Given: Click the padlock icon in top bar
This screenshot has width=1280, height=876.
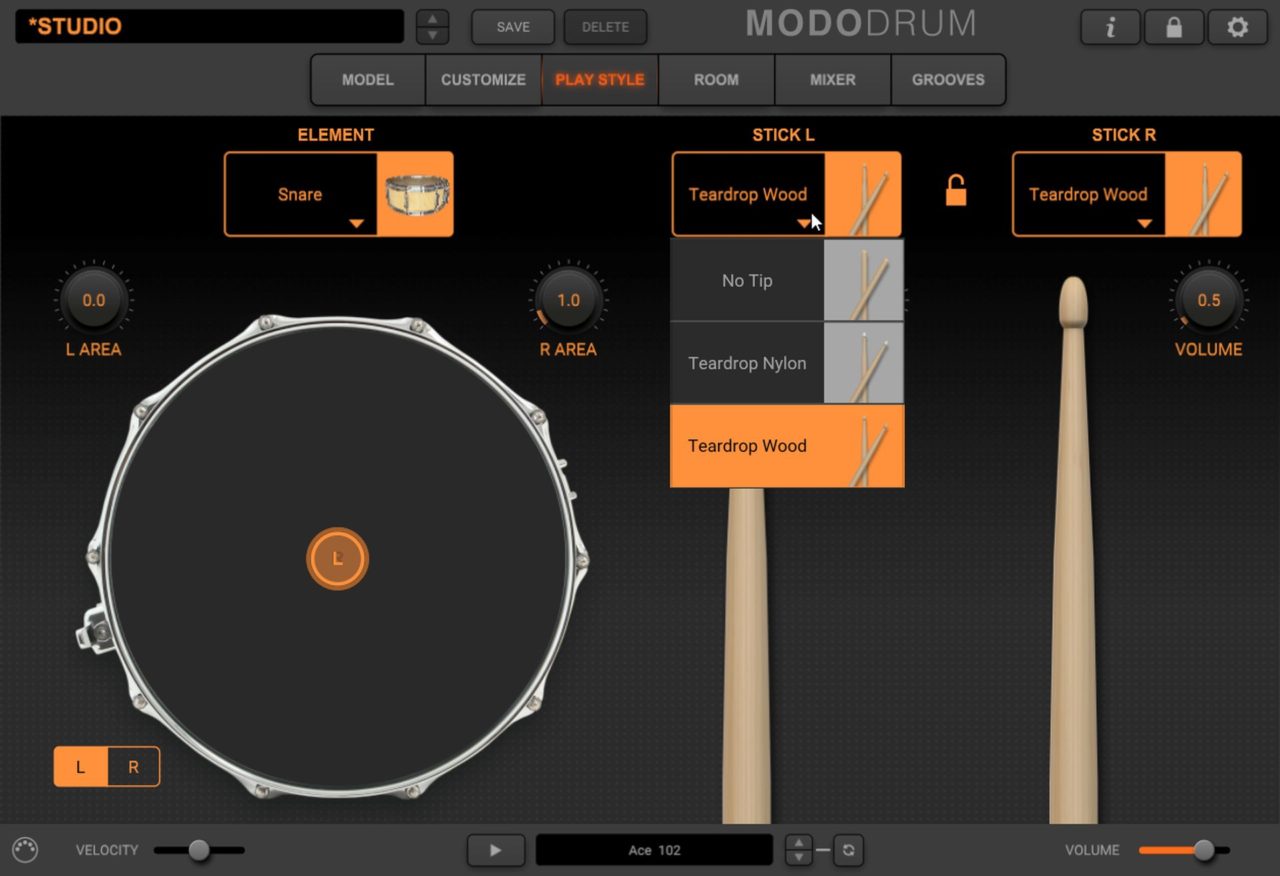Looking at the screenshot, I should pyautogui.click(x=1174, y=28).
